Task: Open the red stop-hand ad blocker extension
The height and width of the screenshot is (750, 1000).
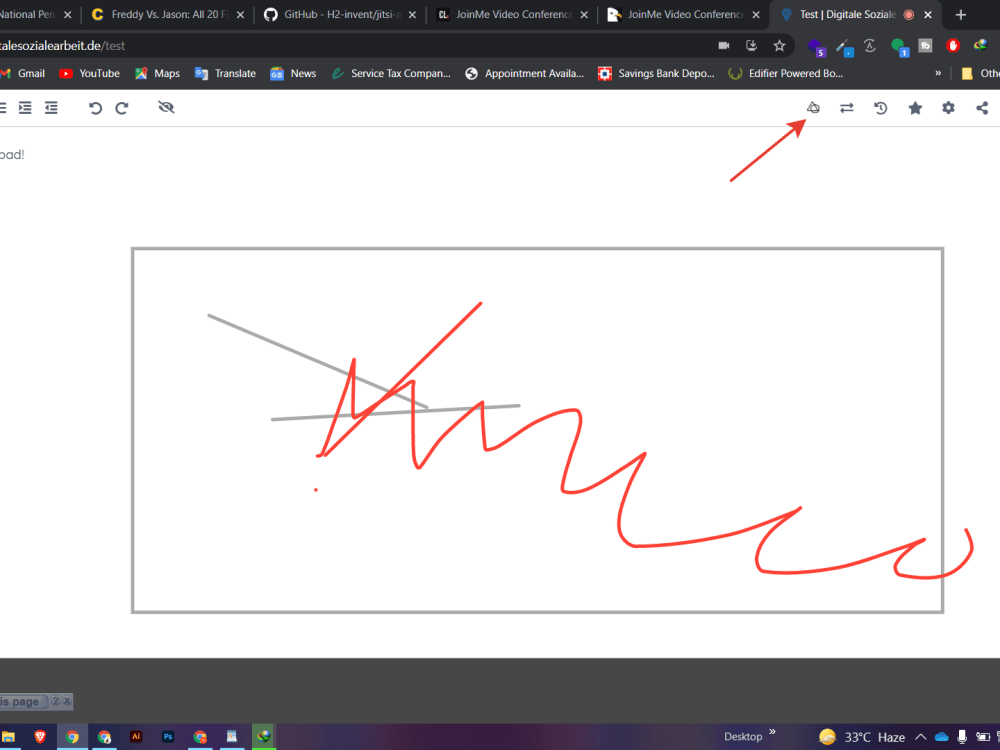Action: point(953,45)
